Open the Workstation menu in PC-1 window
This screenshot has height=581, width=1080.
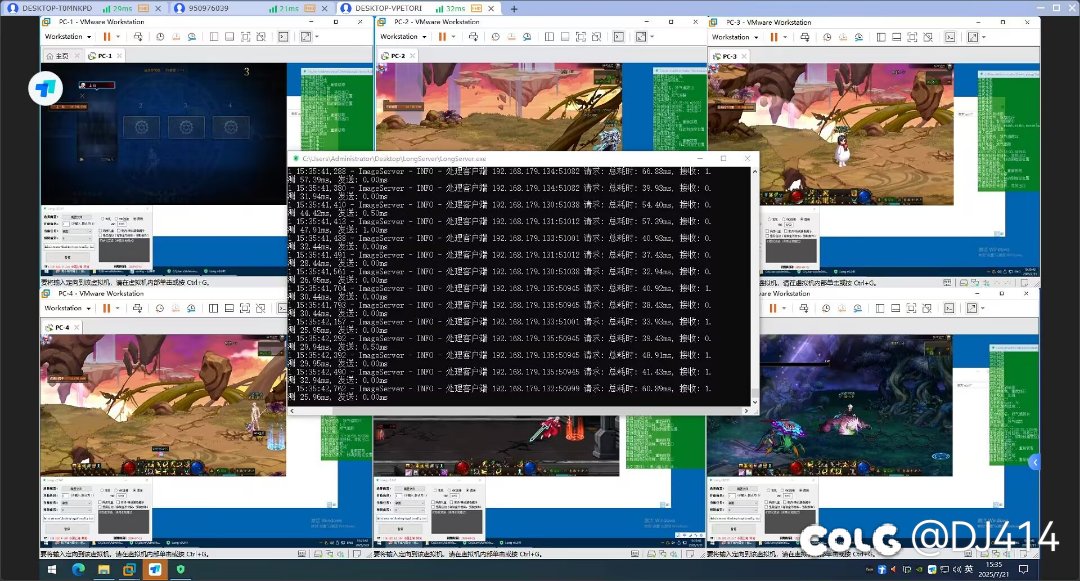[68, 36]
